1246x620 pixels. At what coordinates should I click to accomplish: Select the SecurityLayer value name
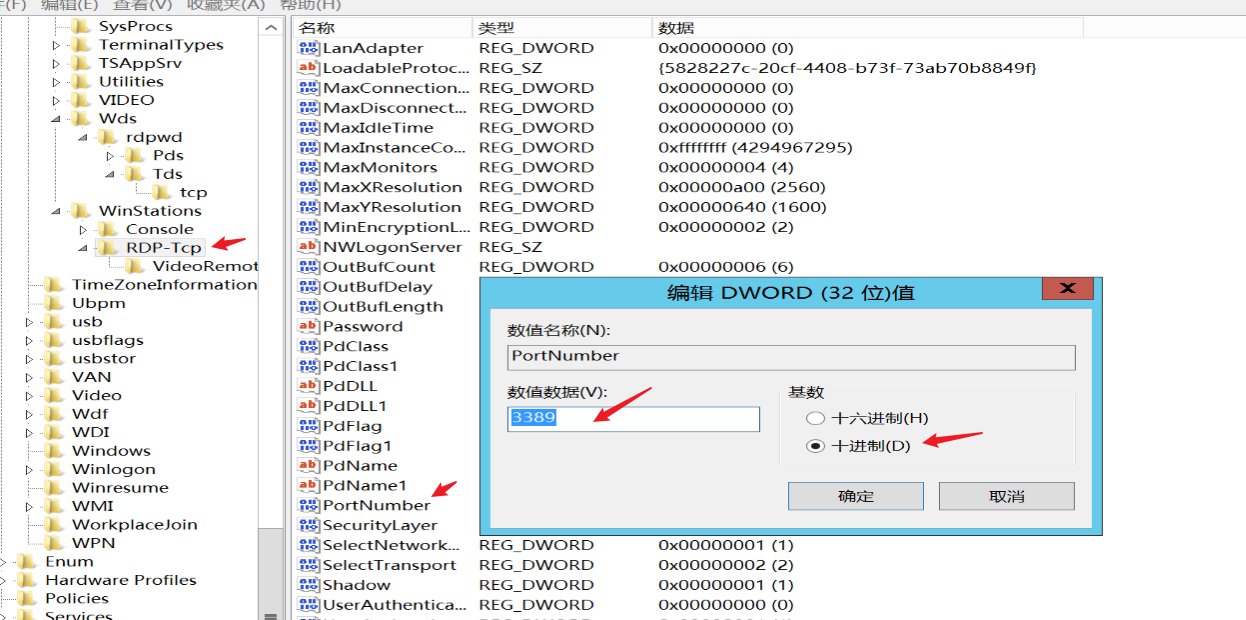(380, 525)
